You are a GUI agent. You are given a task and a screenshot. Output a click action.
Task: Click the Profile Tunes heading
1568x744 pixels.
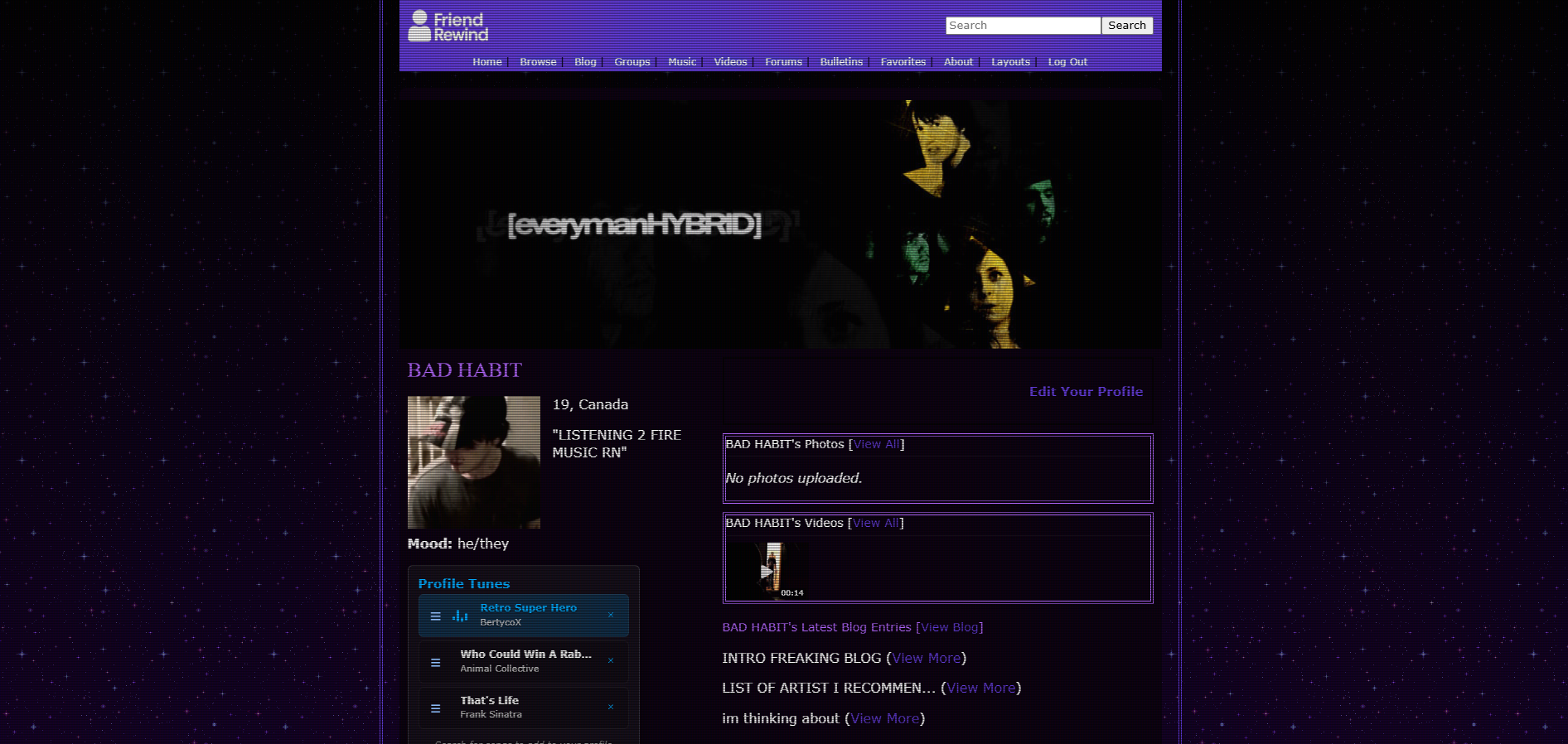point(464,584)
